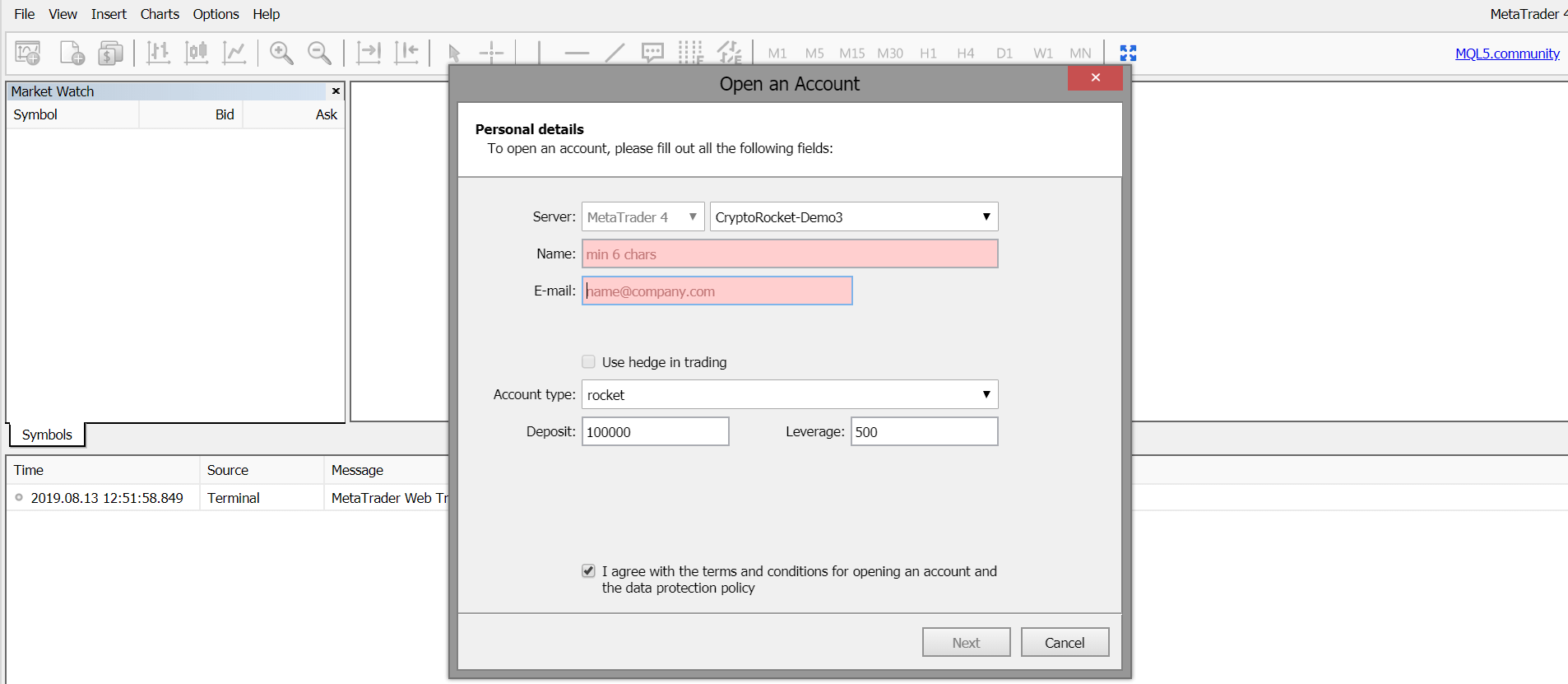Open the File menu
This screenshot has height=684, width=1568.
(x=25, y=14)
